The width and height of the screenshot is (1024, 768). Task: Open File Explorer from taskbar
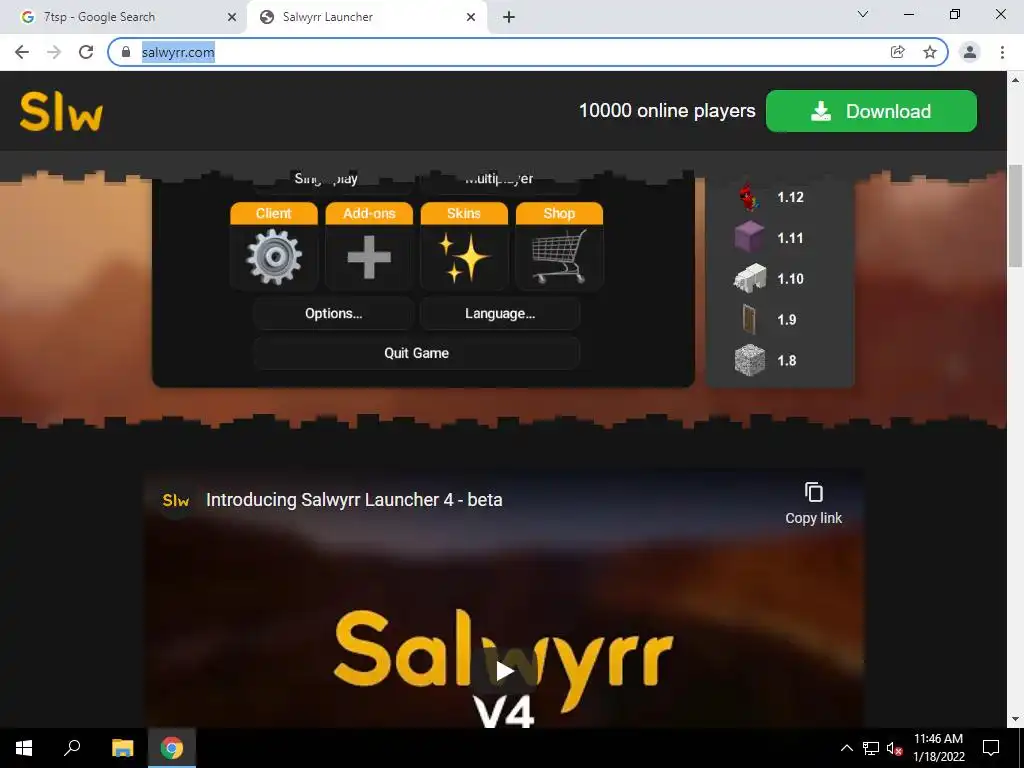[122, 748]
